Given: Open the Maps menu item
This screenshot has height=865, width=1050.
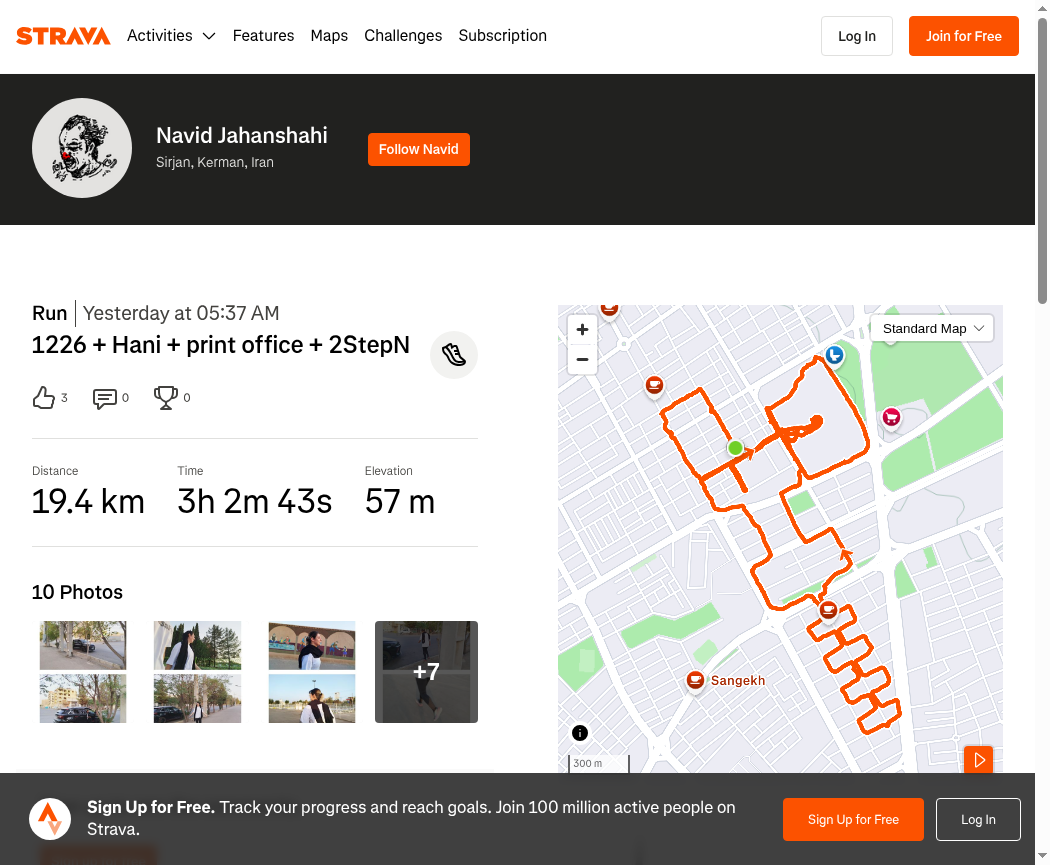Looking at the screenshot, I should click(329, 35).
